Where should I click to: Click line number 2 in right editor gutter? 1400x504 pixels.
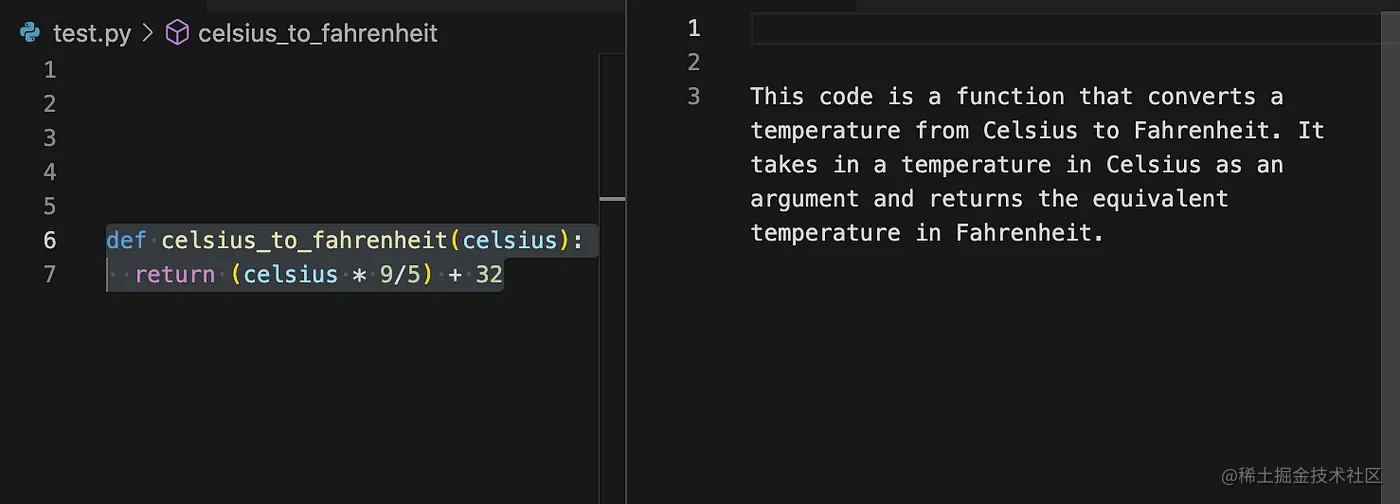click(694, 62)
